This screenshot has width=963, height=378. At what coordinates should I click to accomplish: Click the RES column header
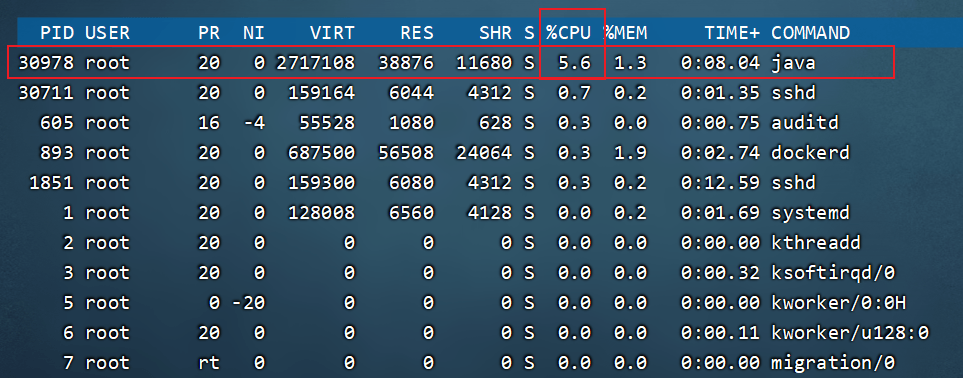(x=416, y=33)
